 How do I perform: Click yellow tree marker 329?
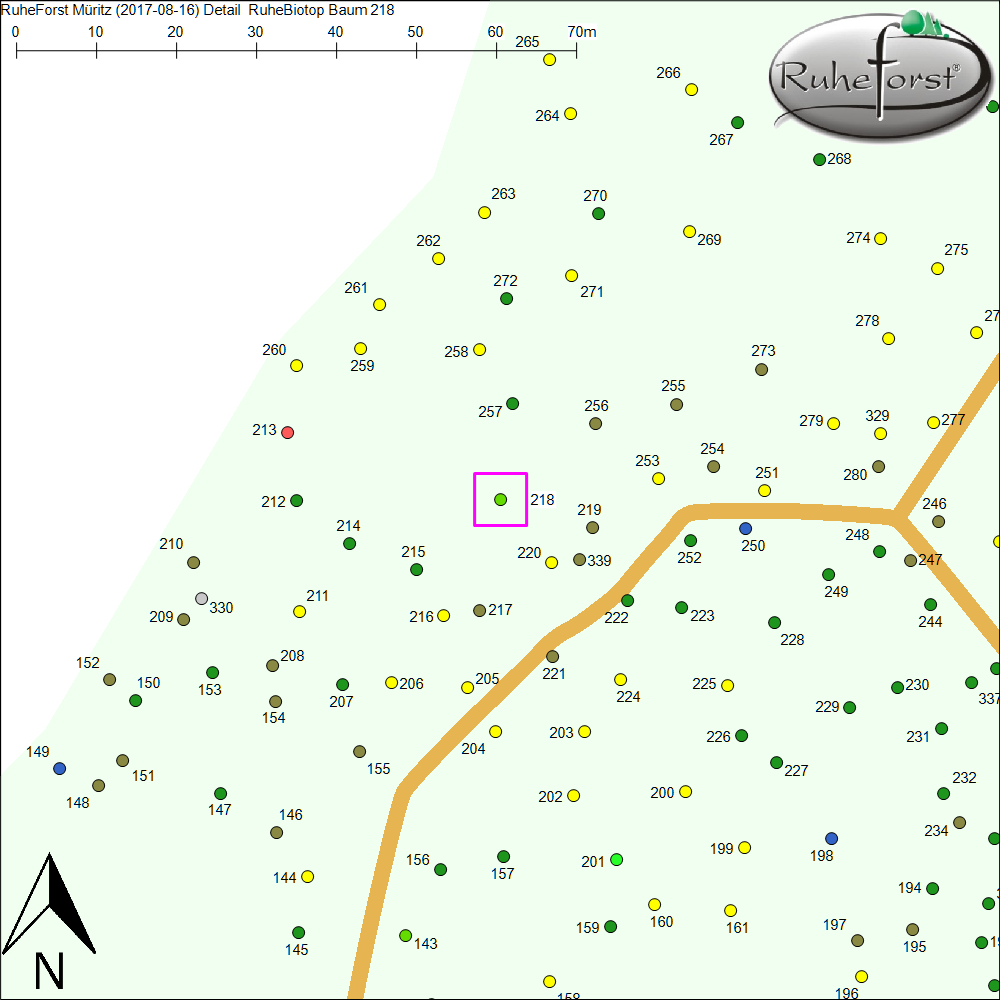pos(880,433)
